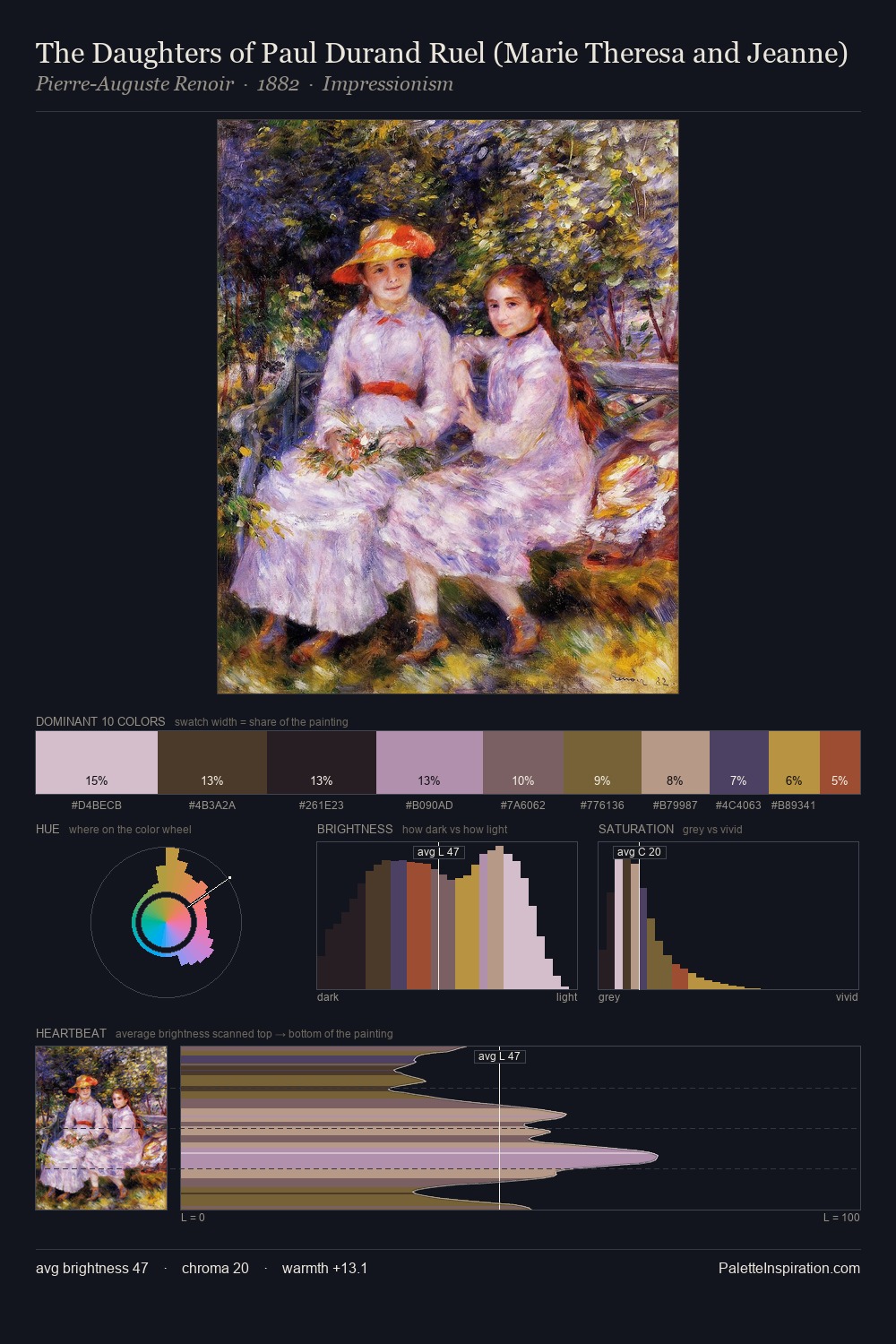
Task: Click the 'BRIGHTNESS' section heading
Action: tap(355, 829)
